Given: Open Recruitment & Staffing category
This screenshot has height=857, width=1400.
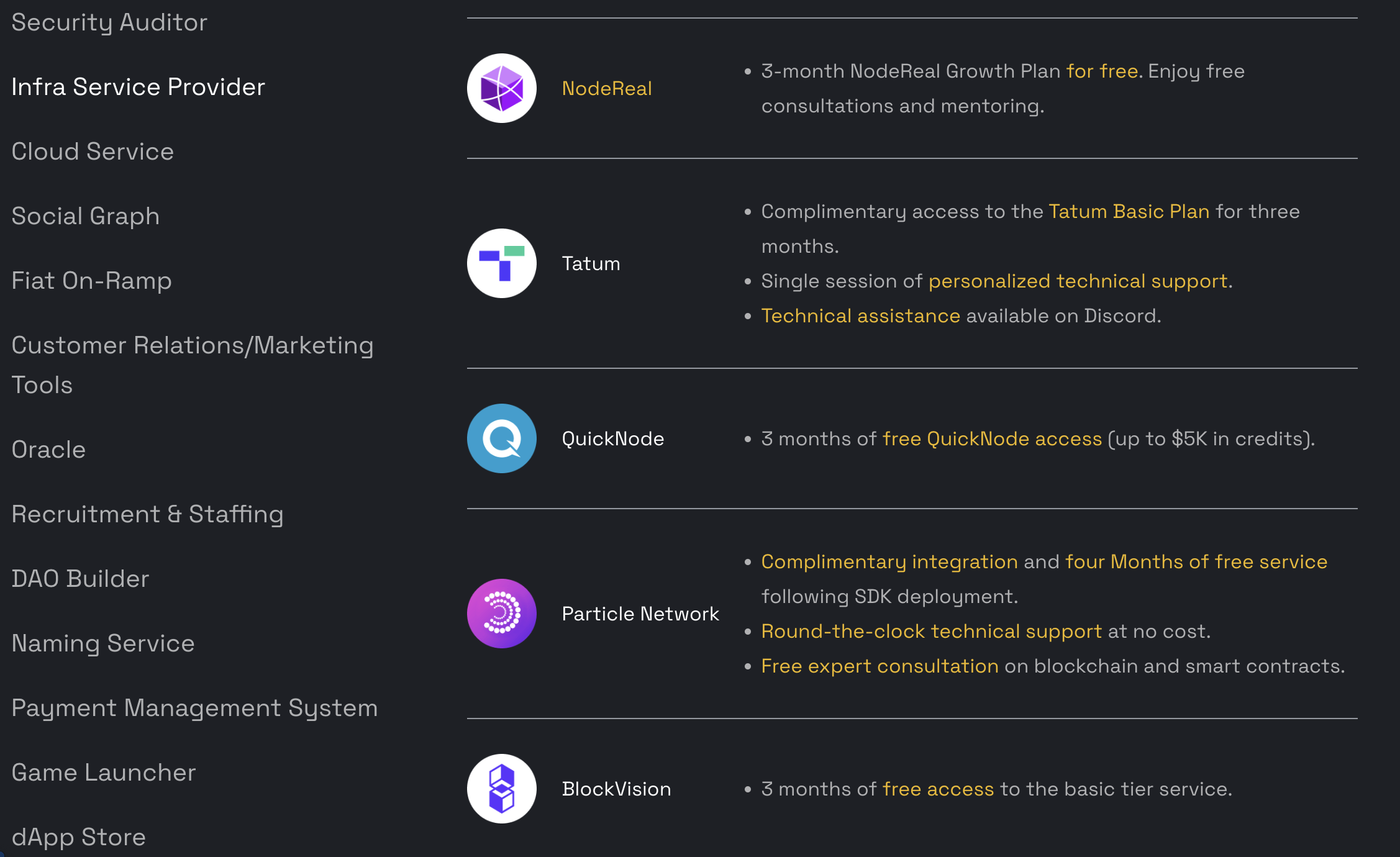Looking at the screenshot, I should click(x=147, y=514).
